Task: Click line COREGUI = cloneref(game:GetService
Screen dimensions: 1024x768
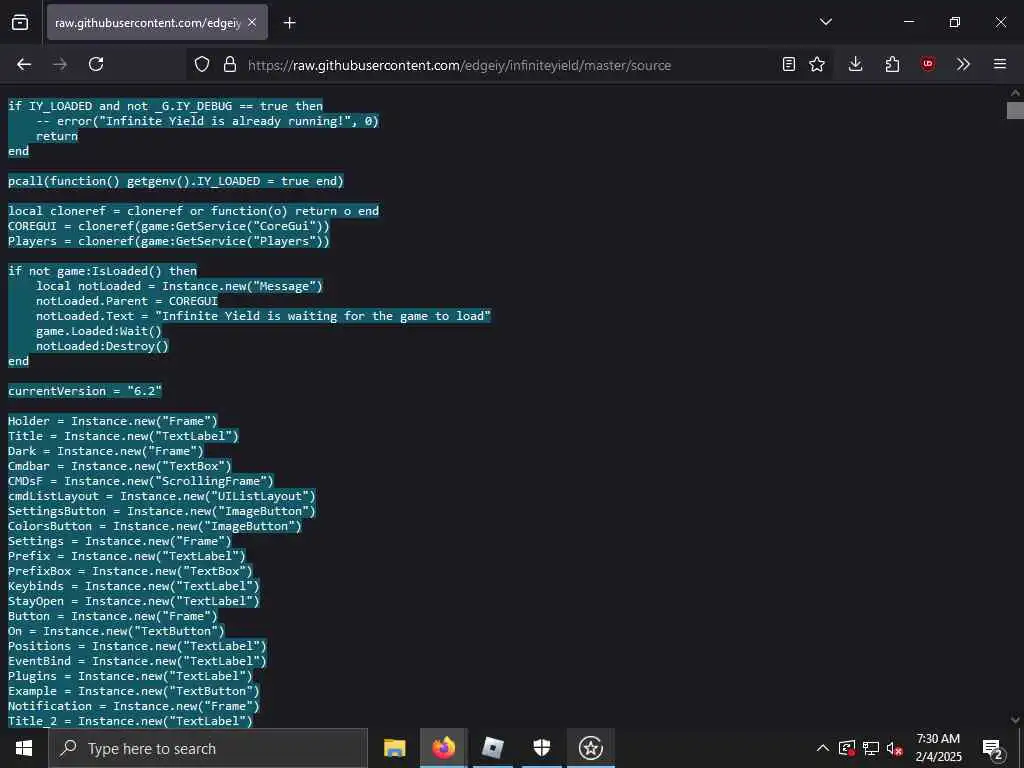Action: 168,226
